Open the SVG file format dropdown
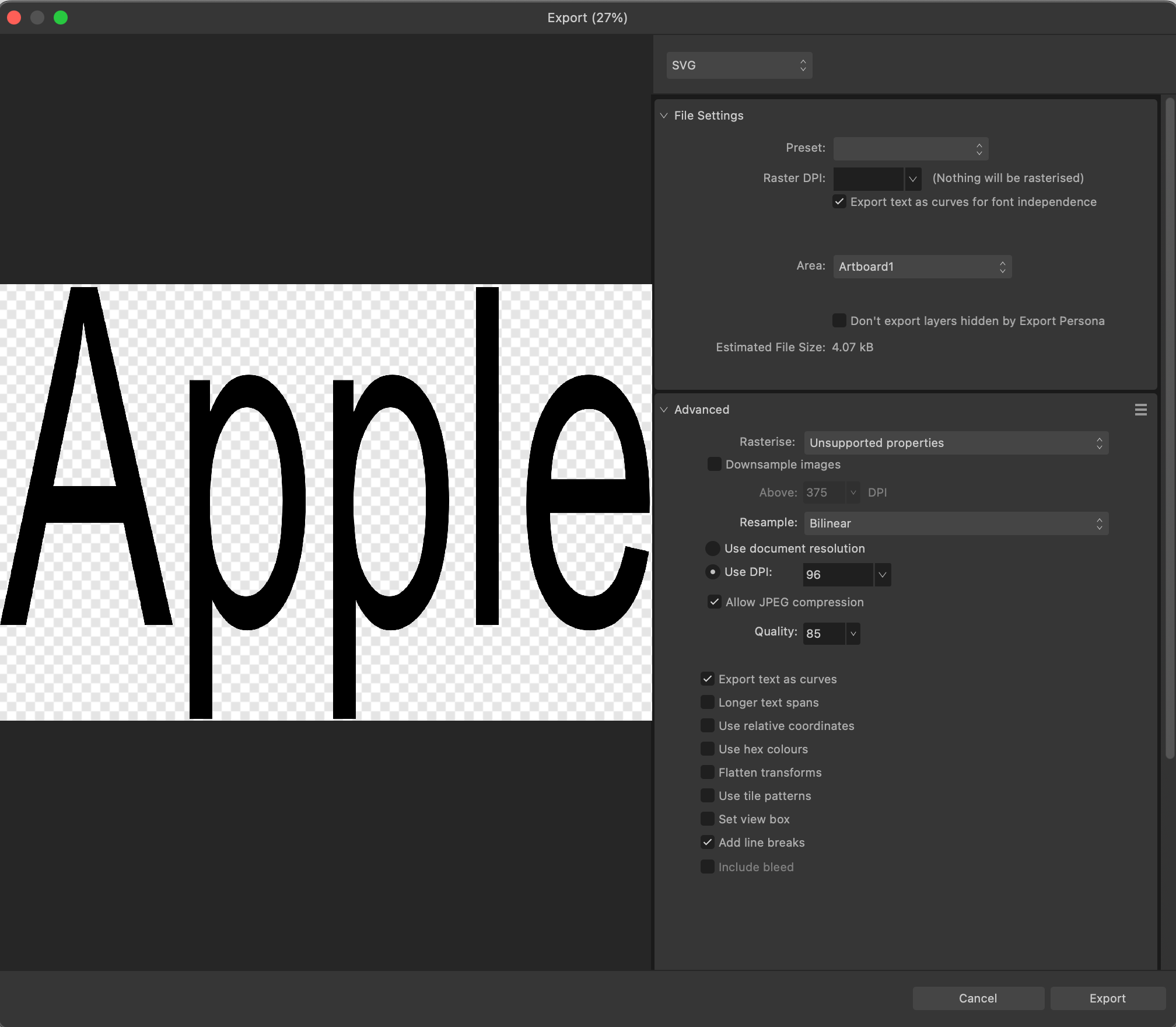Viewport: 1176px width, 1027px height. (x=739, y=65)
